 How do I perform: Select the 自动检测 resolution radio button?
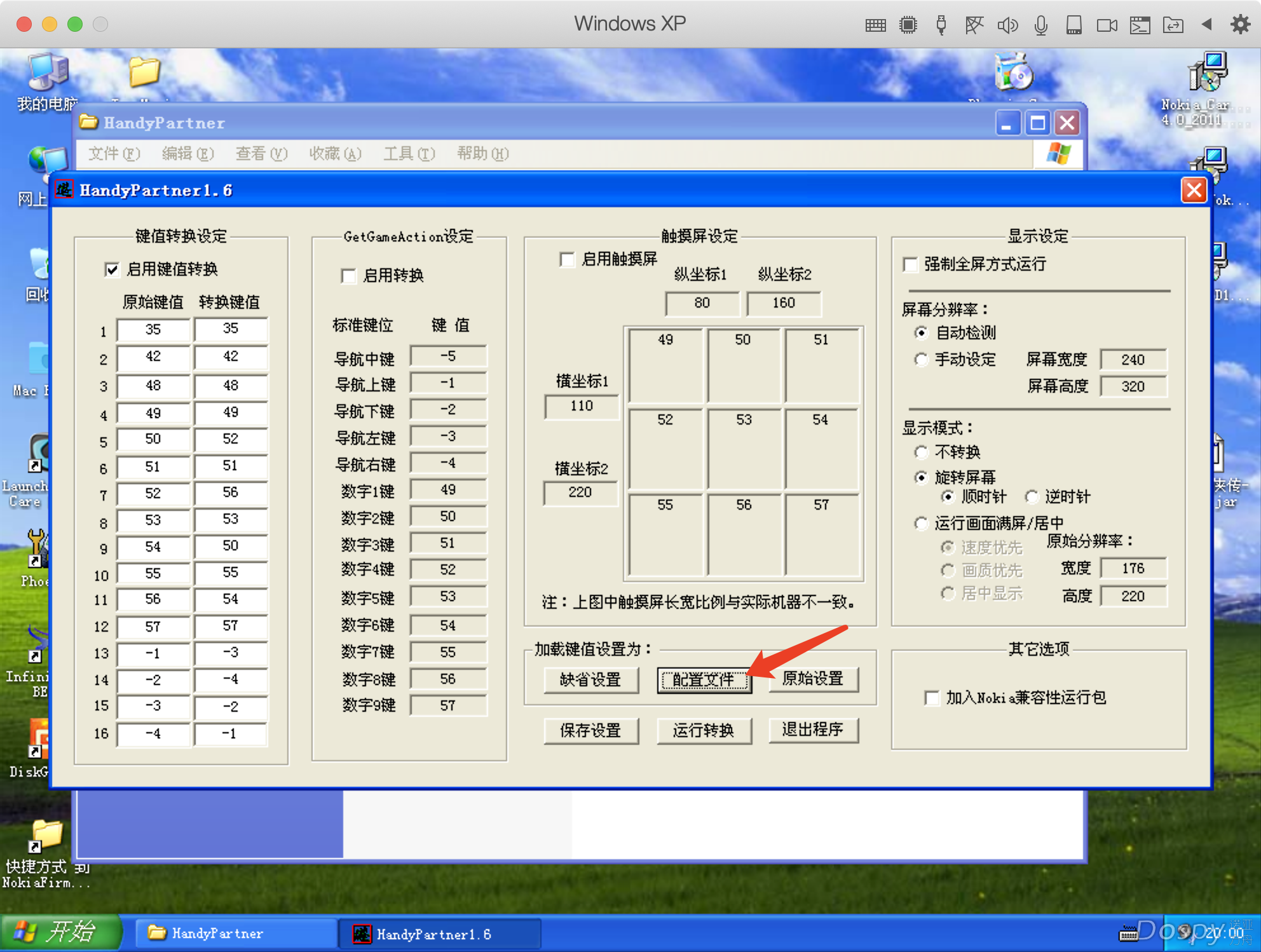pos(921,332)
